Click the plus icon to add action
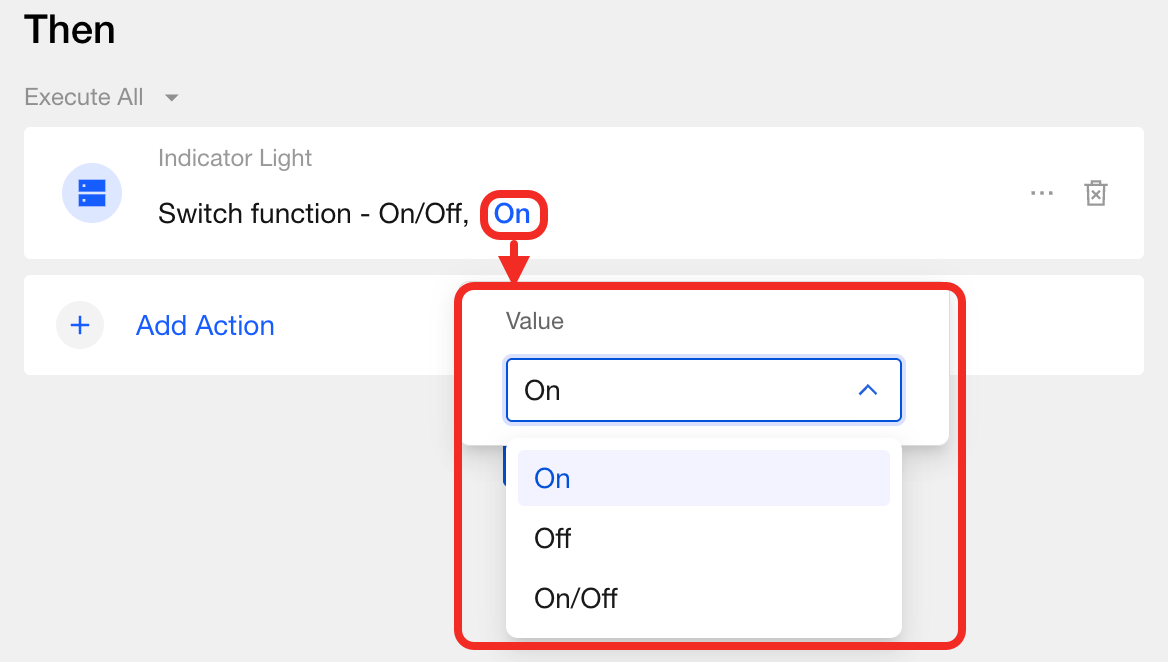Viewport: 1168px width, 662px height. coord(80,325)
